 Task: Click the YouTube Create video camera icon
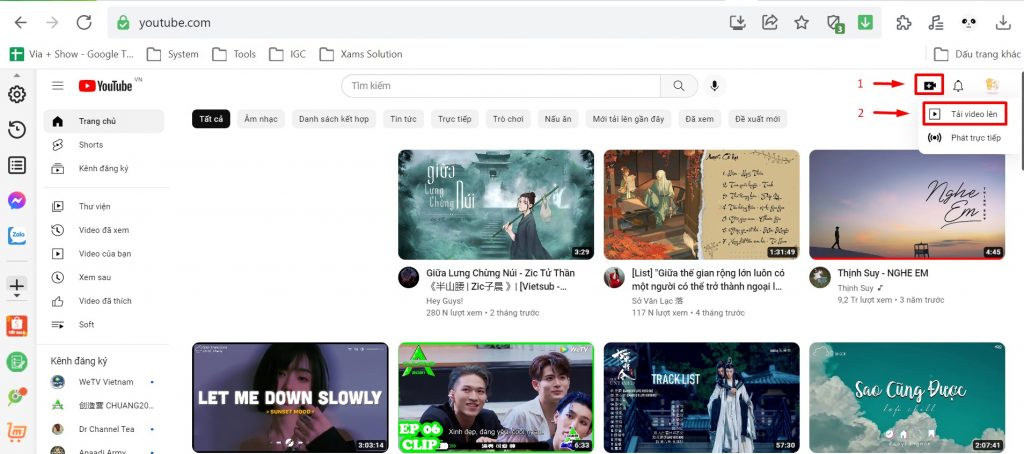pyautogui.click(x=930, y=85)
